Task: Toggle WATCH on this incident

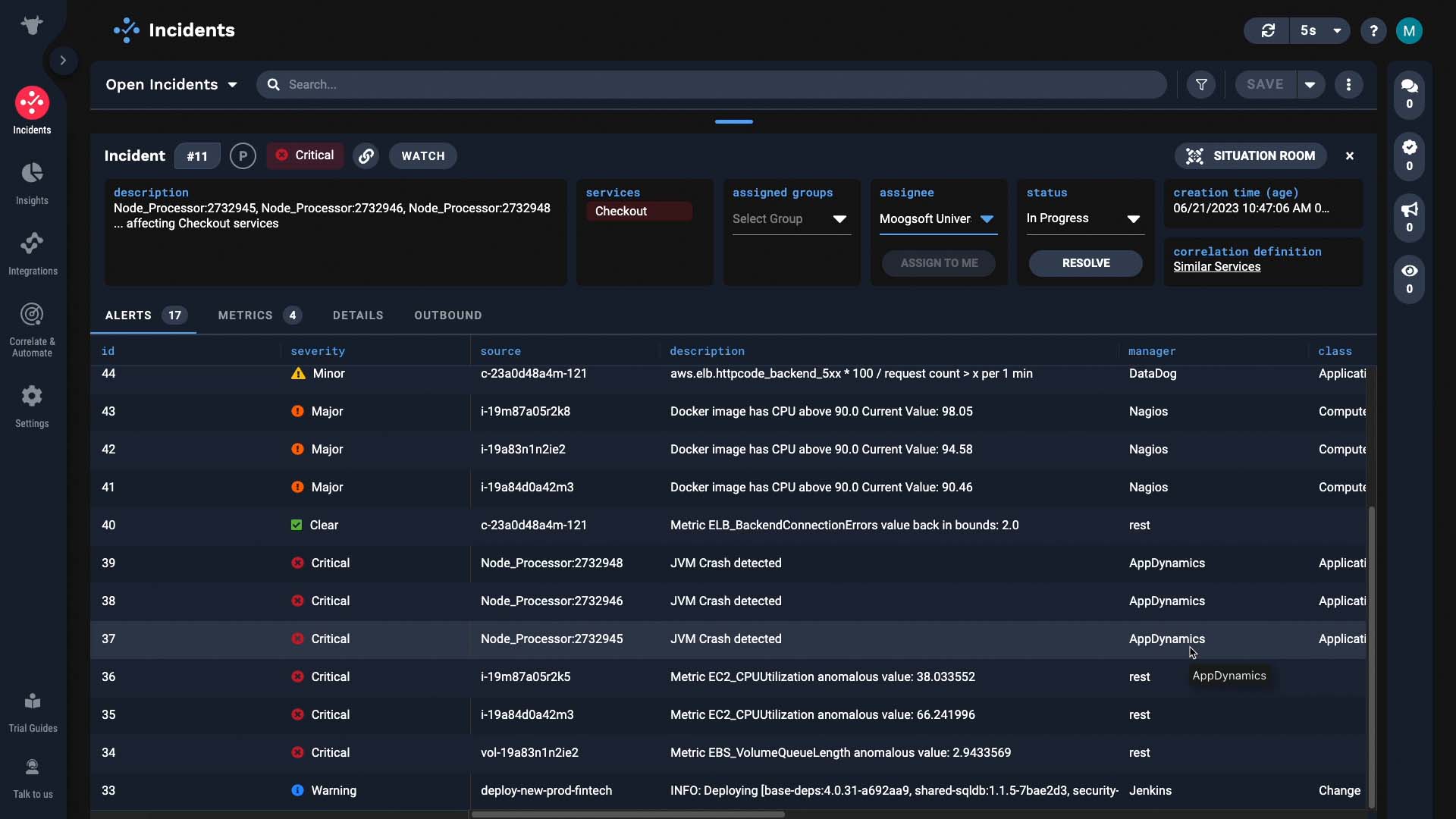Action: pyautogui.click(x=422, y=155)
